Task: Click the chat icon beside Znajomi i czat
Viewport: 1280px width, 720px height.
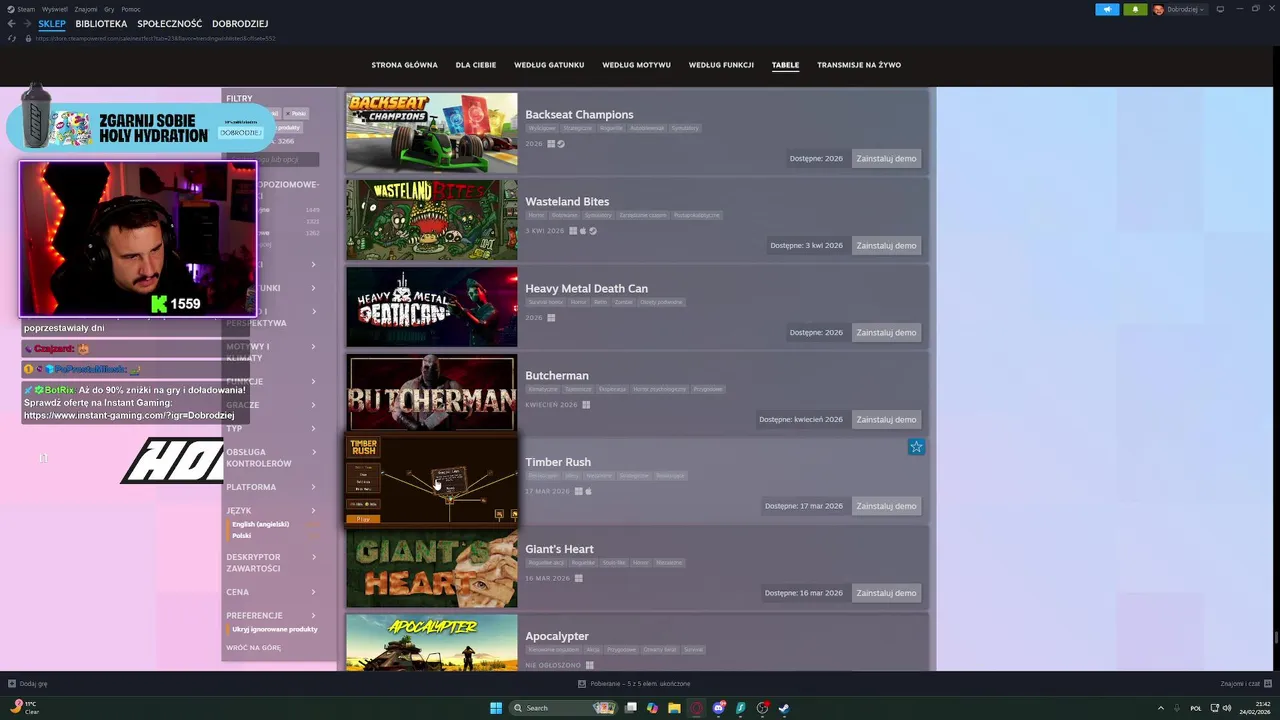Action: [1267, 684]
